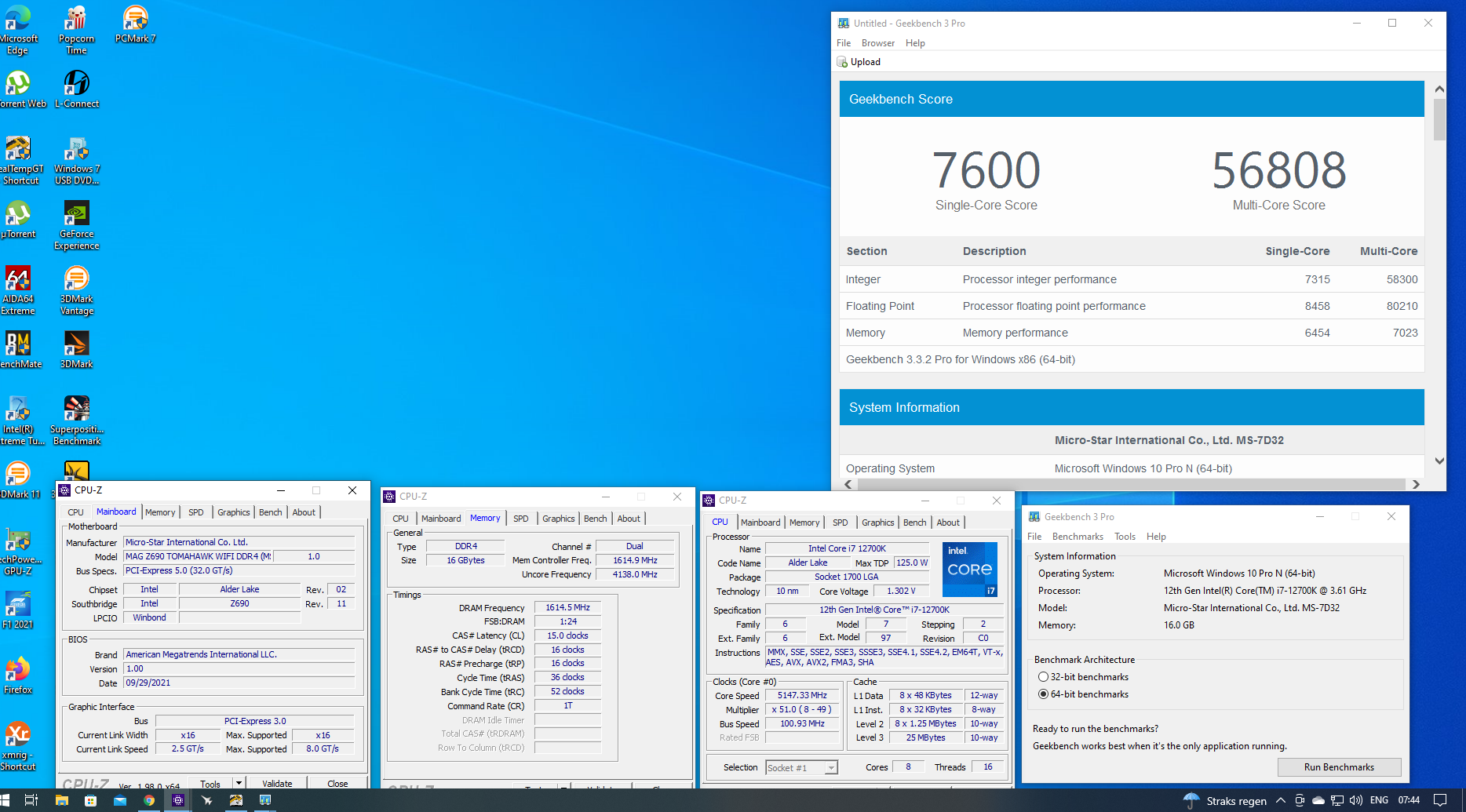
Task: Click horizontal scrollbar in Geekbench results
Action: 1131,484
